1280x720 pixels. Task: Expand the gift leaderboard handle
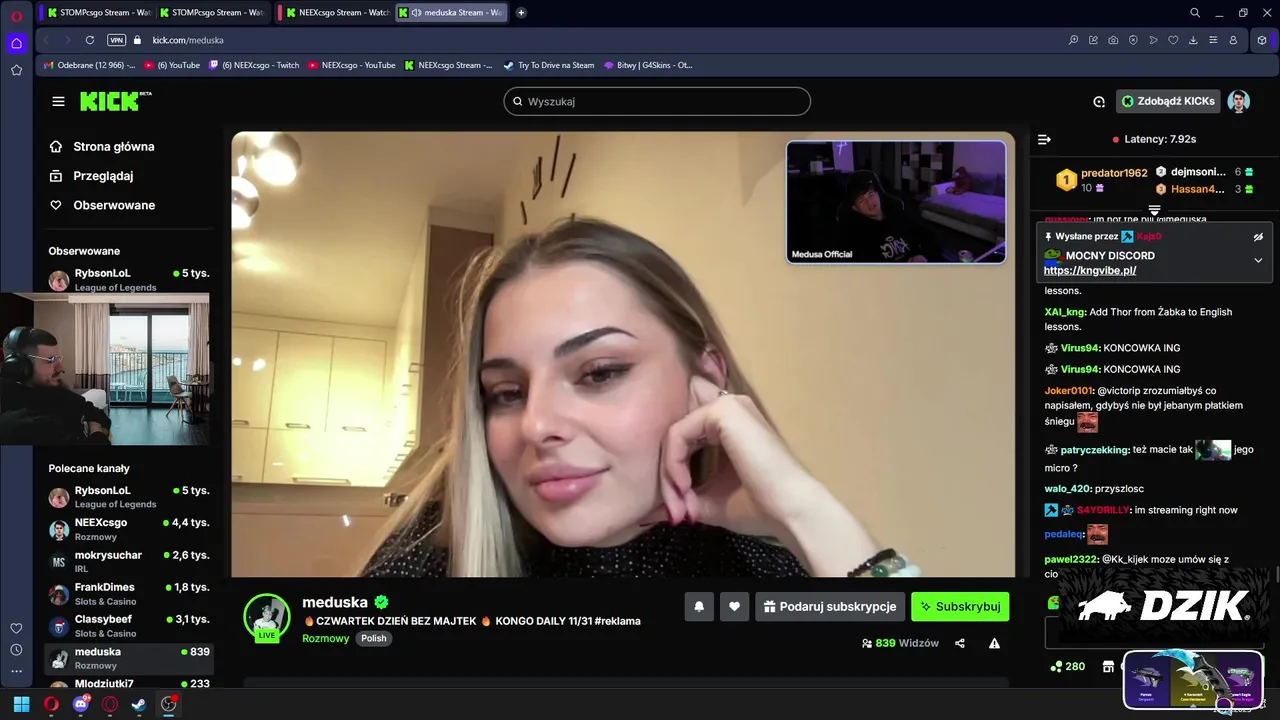coord(1154,210)
